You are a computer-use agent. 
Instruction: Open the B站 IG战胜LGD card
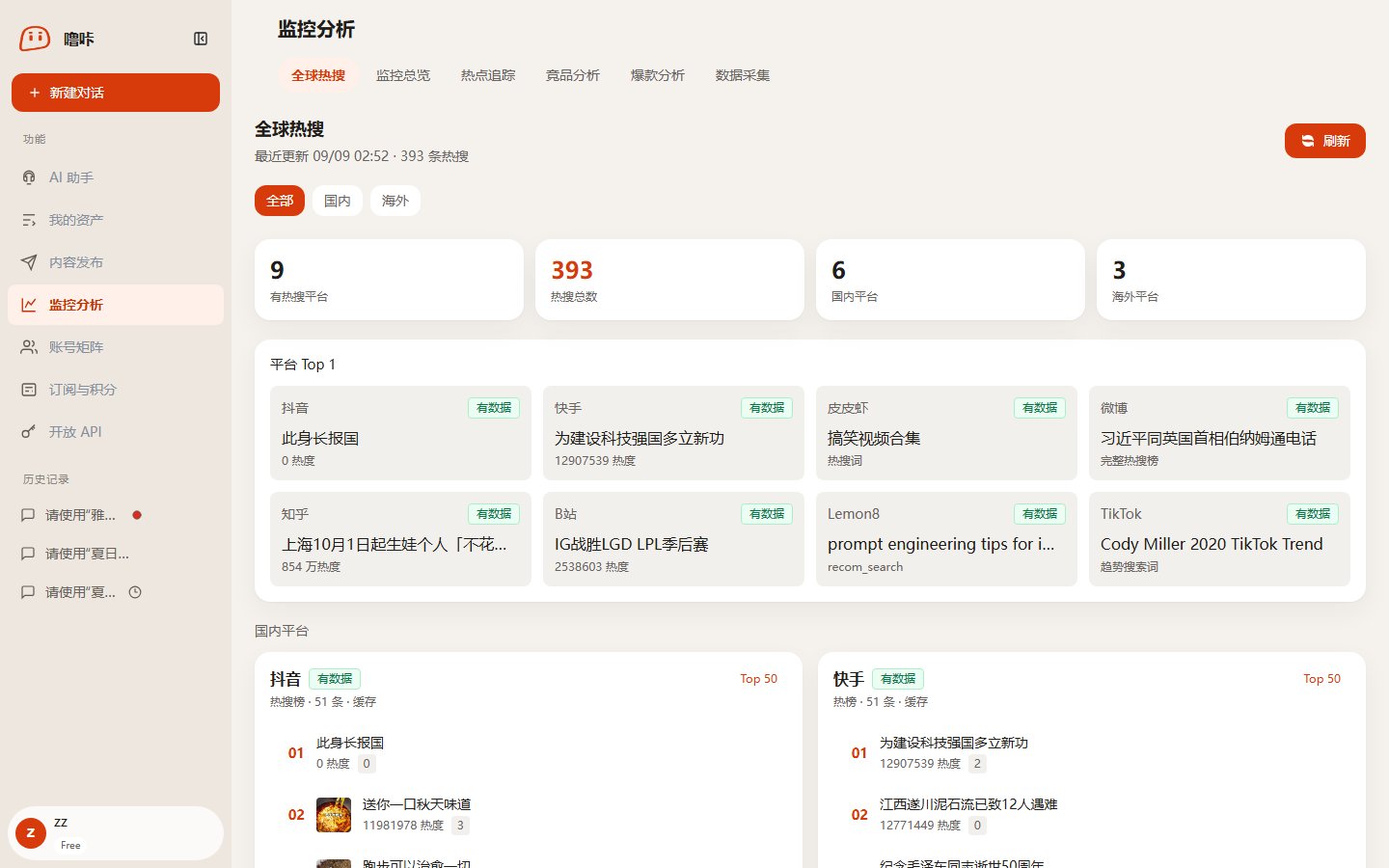click(x=673, y=539)
